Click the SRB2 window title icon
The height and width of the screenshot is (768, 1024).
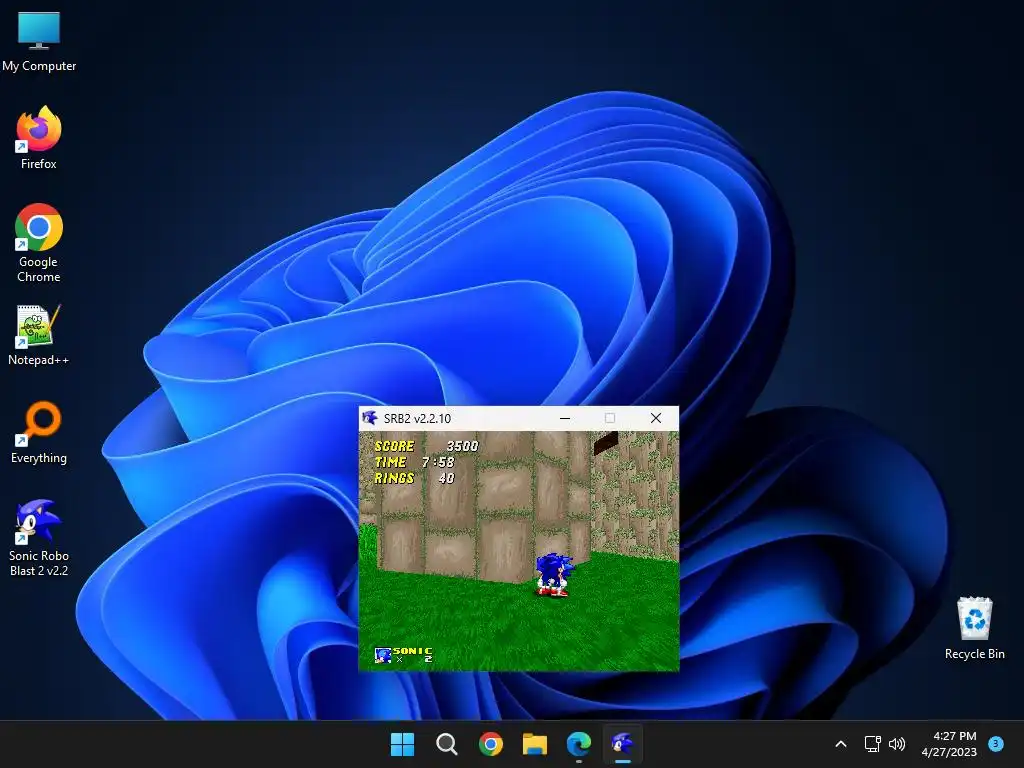(x=370, y=418)
